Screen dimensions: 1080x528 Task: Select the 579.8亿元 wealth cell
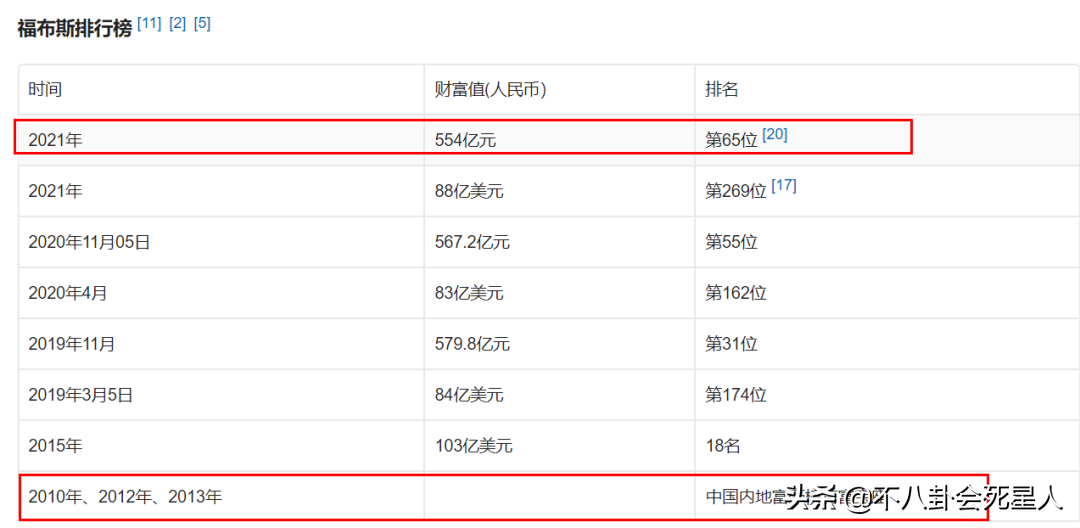472,344
